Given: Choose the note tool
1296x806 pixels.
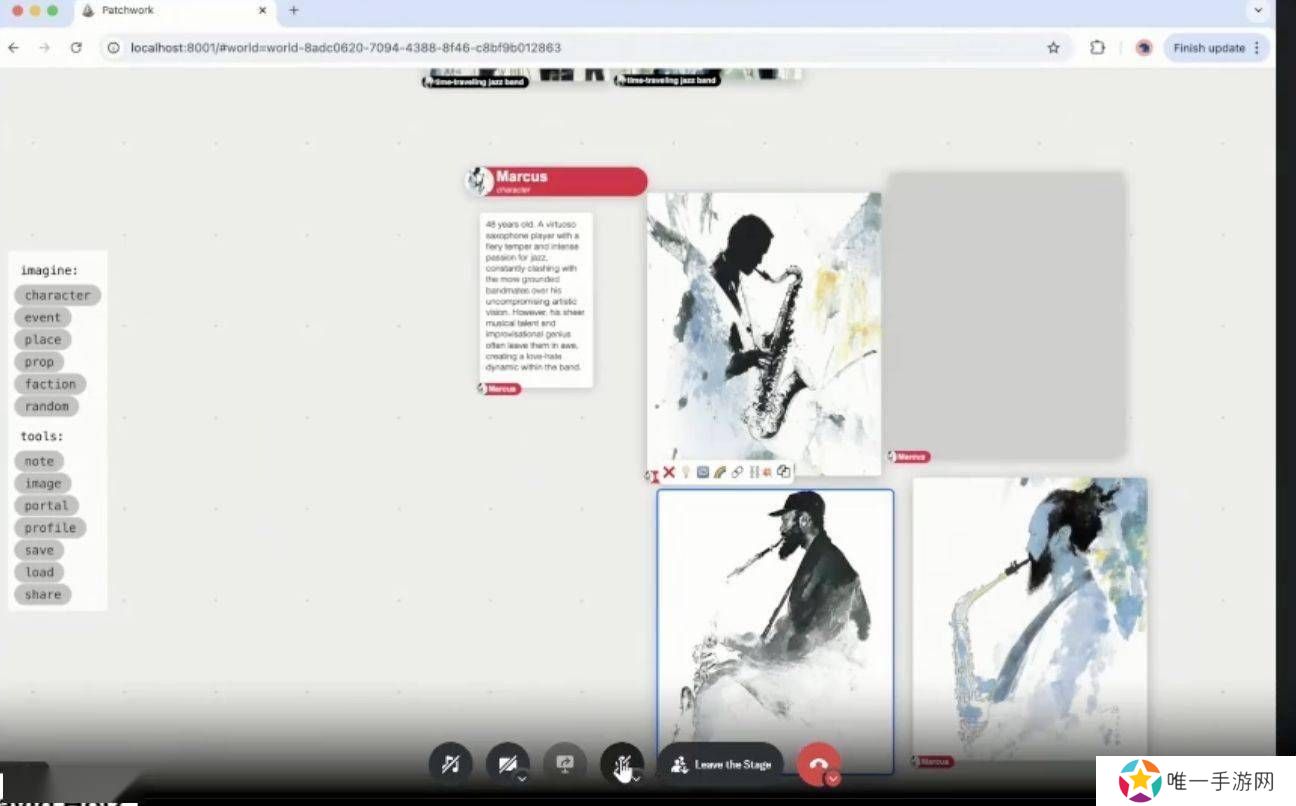Looking at the screenshot, I should pos(39,461).
